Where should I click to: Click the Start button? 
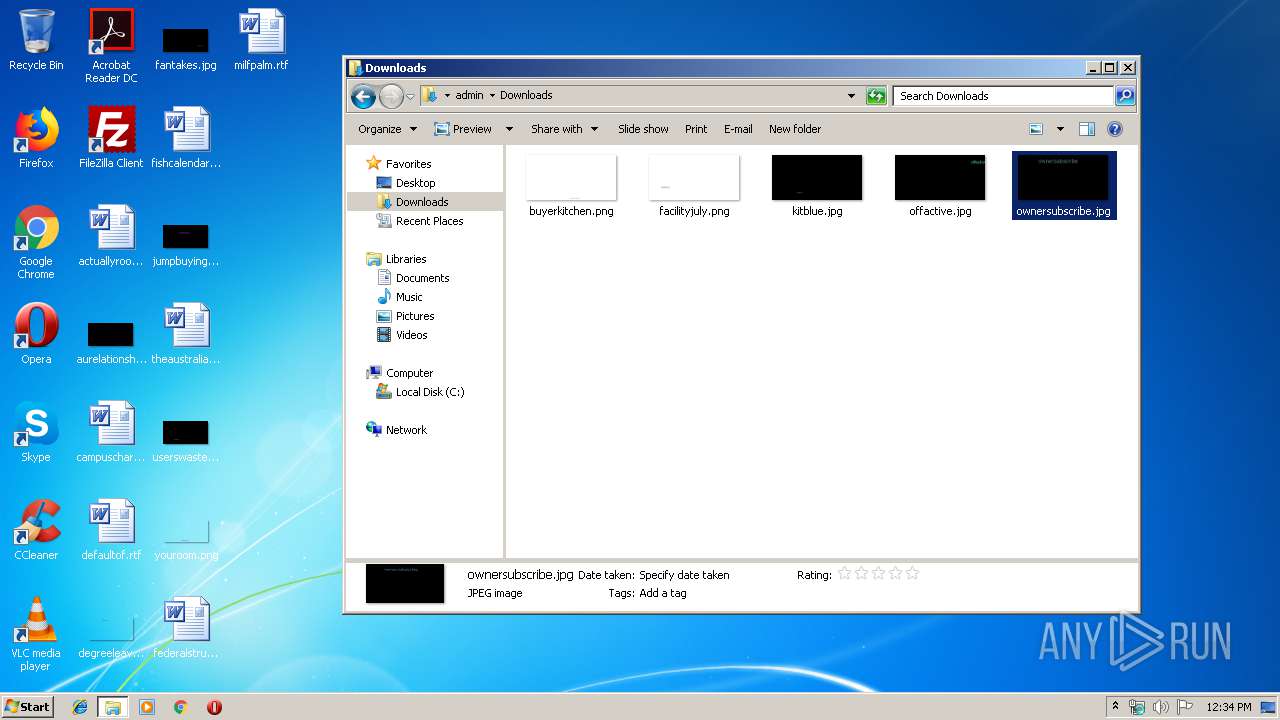click(28, 707)
